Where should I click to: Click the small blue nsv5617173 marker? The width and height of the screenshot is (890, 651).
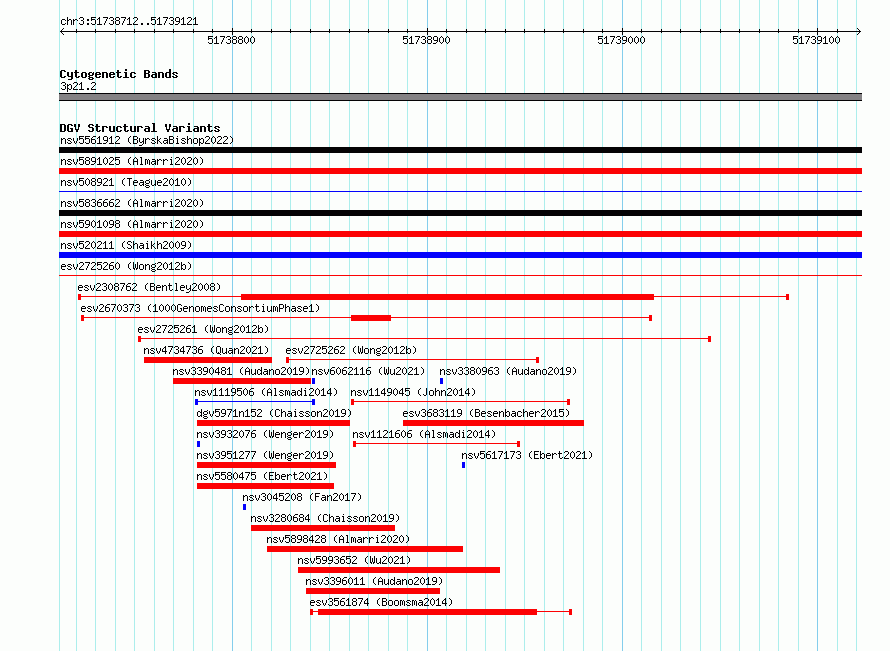pos(463,465)
